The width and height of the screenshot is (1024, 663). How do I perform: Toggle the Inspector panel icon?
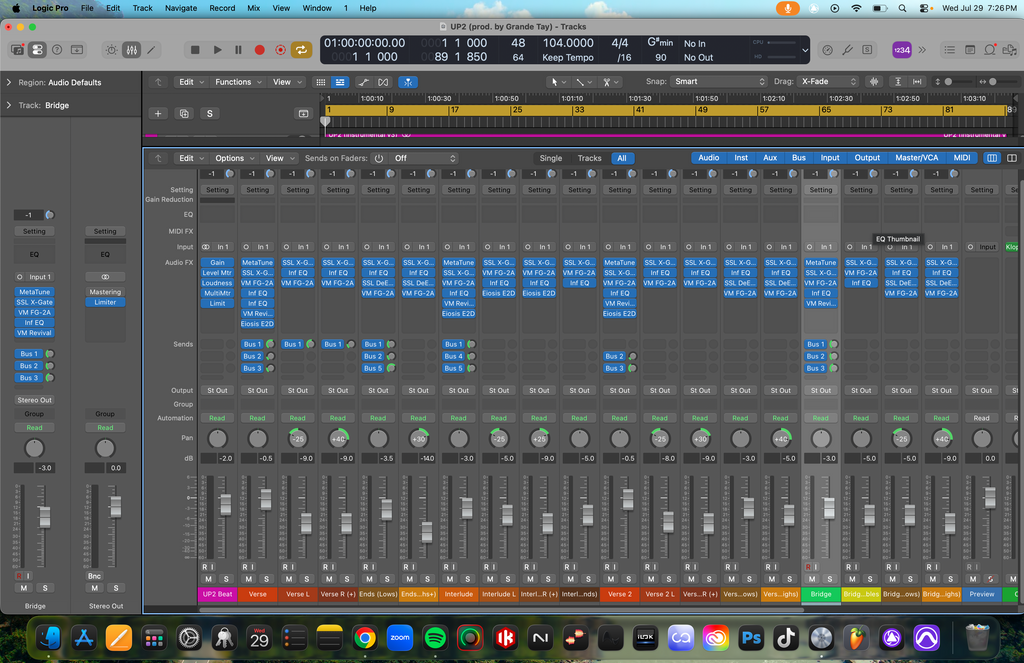pyautogui.click(x=37, y=50)
